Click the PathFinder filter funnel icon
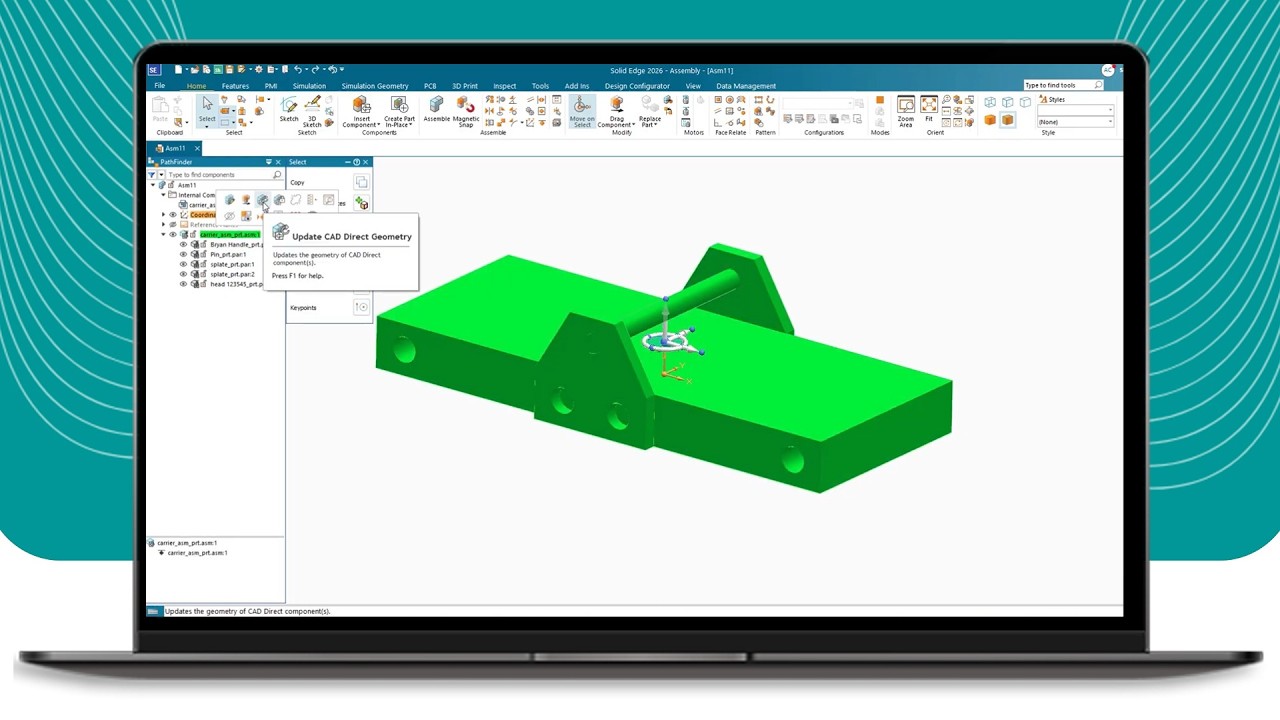This screenshot has height=720, width=1280. pos(152,175)
